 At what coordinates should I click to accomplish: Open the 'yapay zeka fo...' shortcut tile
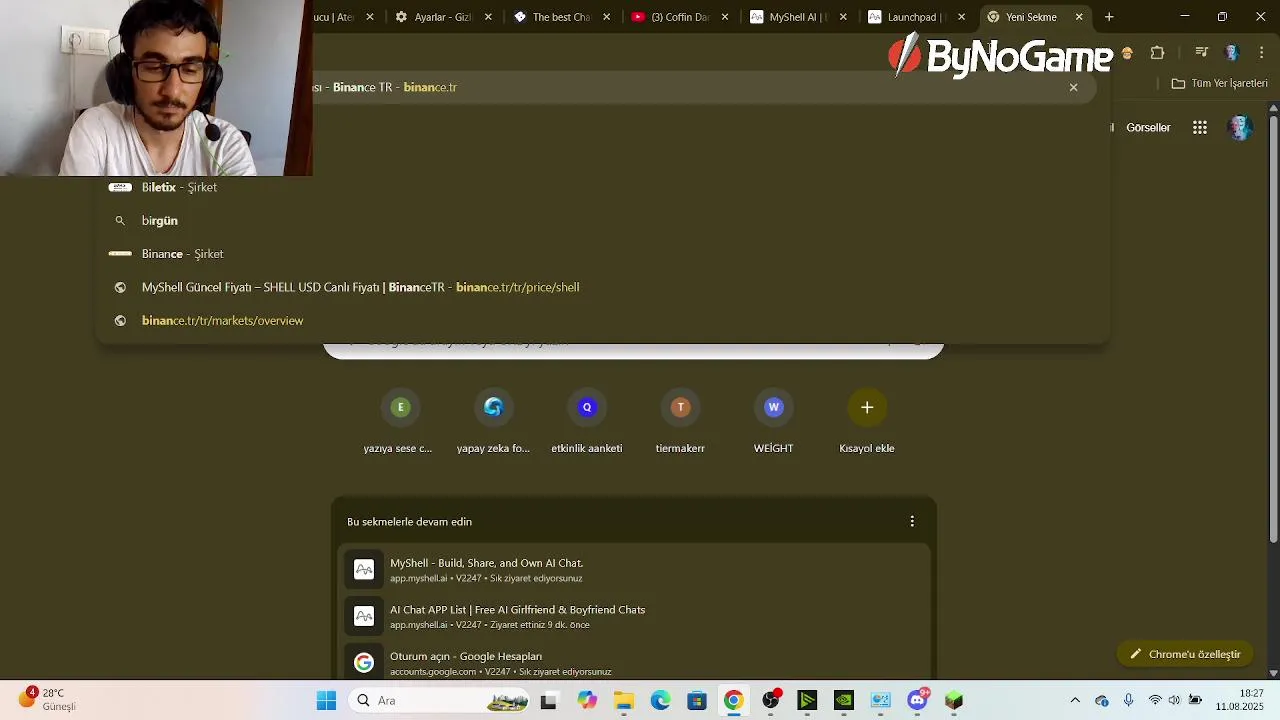[x=493, y=421]
